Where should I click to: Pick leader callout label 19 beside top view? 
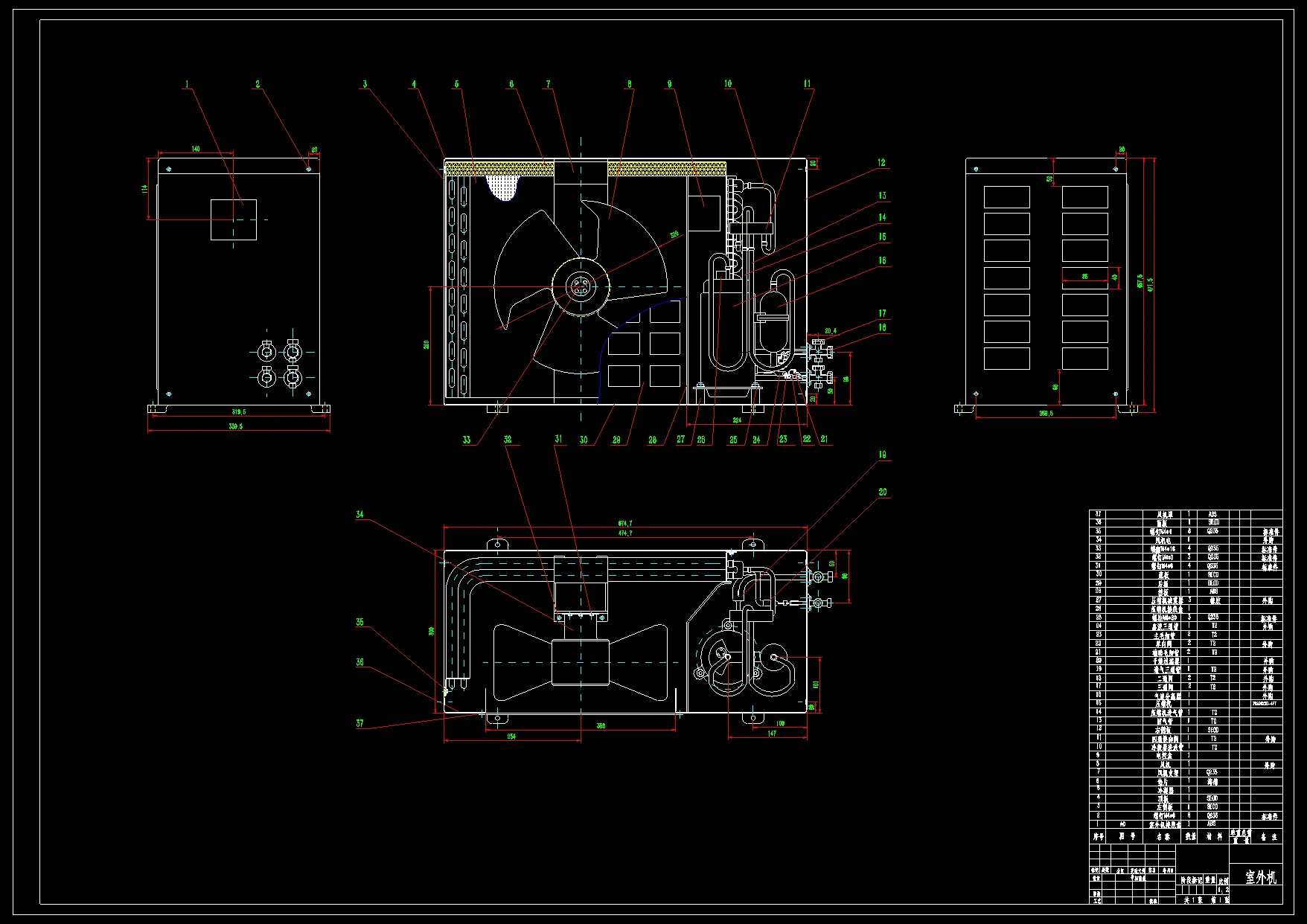click(x=882, y=455)
